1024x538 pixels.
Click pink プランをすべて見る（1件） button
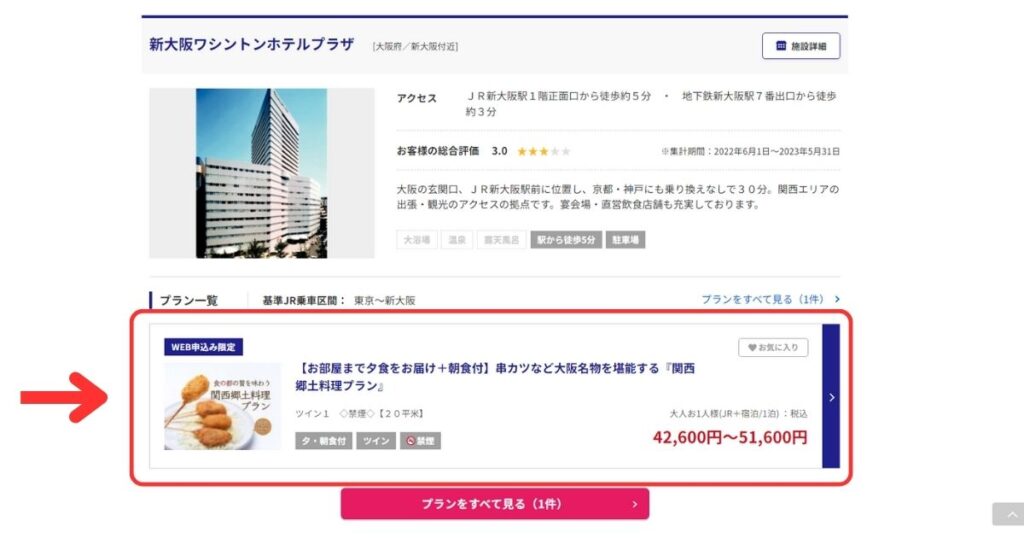pyautogui.click(x=495, y=504)
